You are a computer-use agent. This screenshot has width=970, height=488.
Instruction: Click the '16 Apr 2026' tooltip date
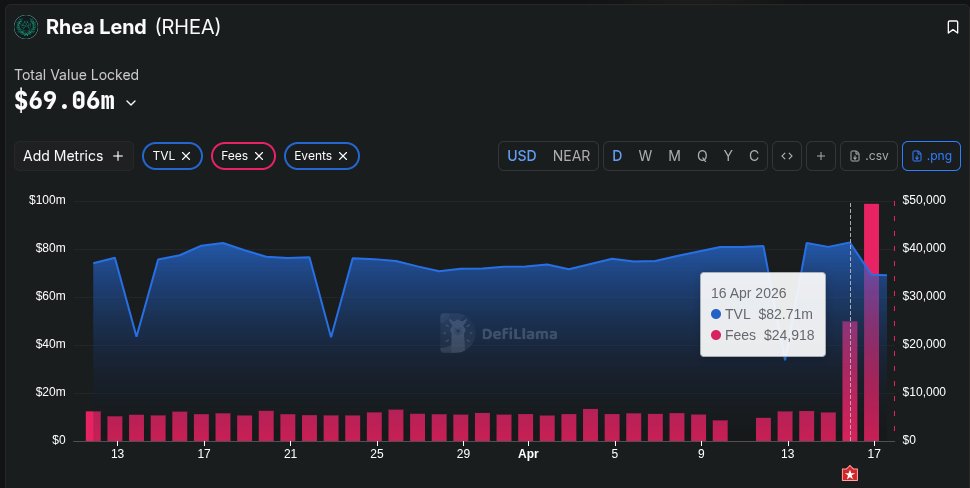749,293
